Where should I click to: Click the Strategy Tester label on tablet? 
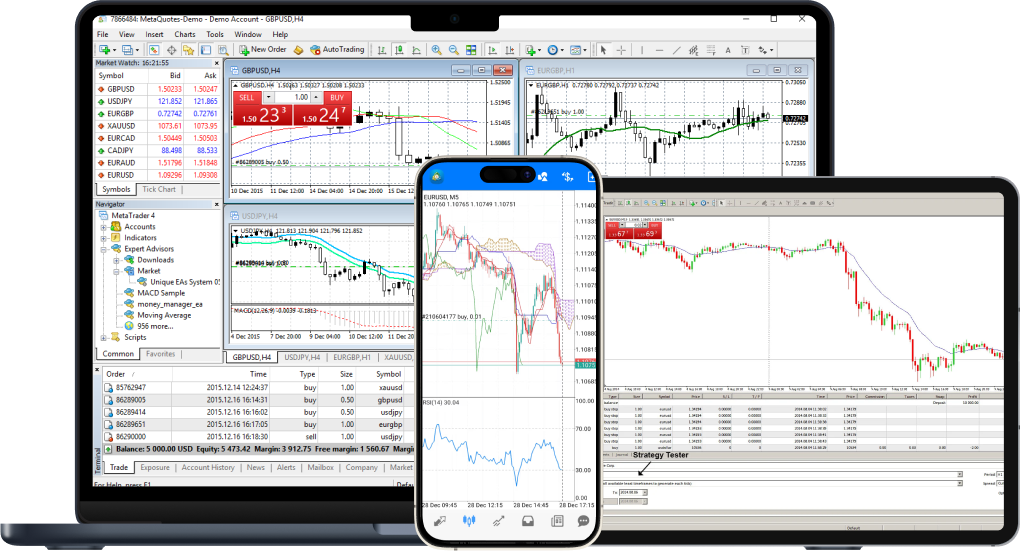(660, 455)
